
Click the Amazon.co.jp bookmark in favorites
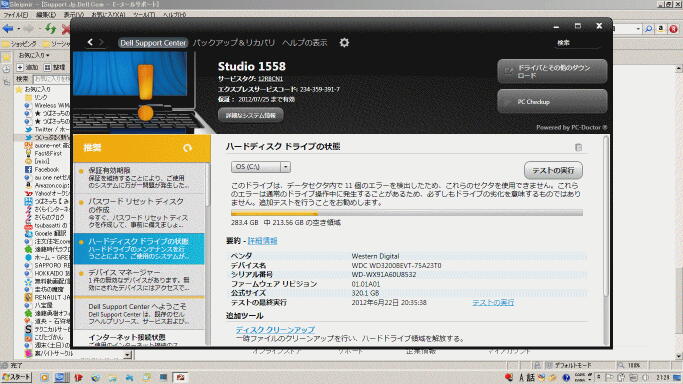point(47,185)
